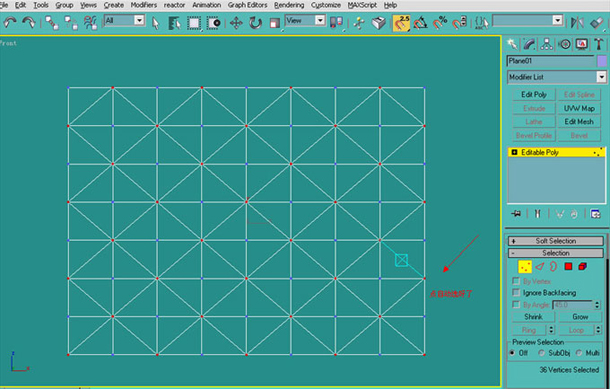Pick the Select Object arrow tool
Viewport: 610px width, 389px height.
click(x=156, y=23)
